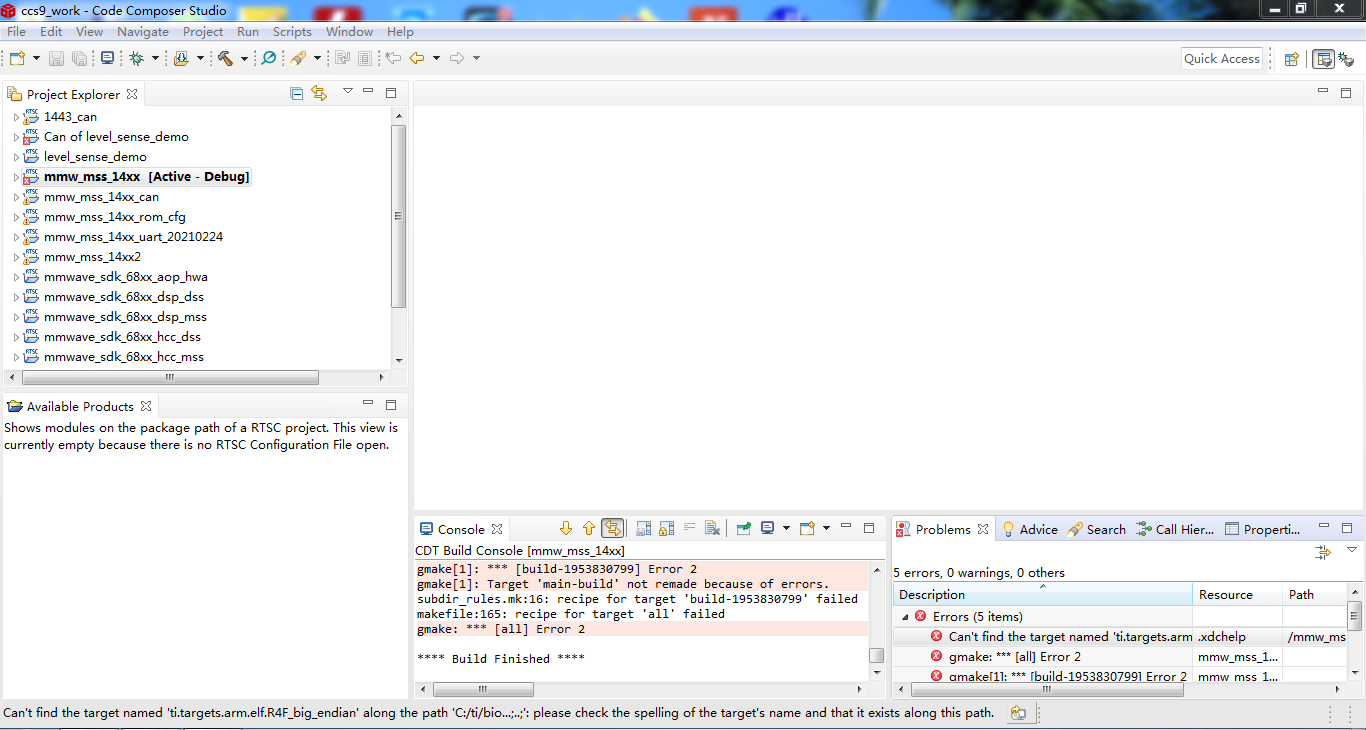Click the Console horizontal scrollbar
The image size is (1366, 730).
[x=483, y=689]
